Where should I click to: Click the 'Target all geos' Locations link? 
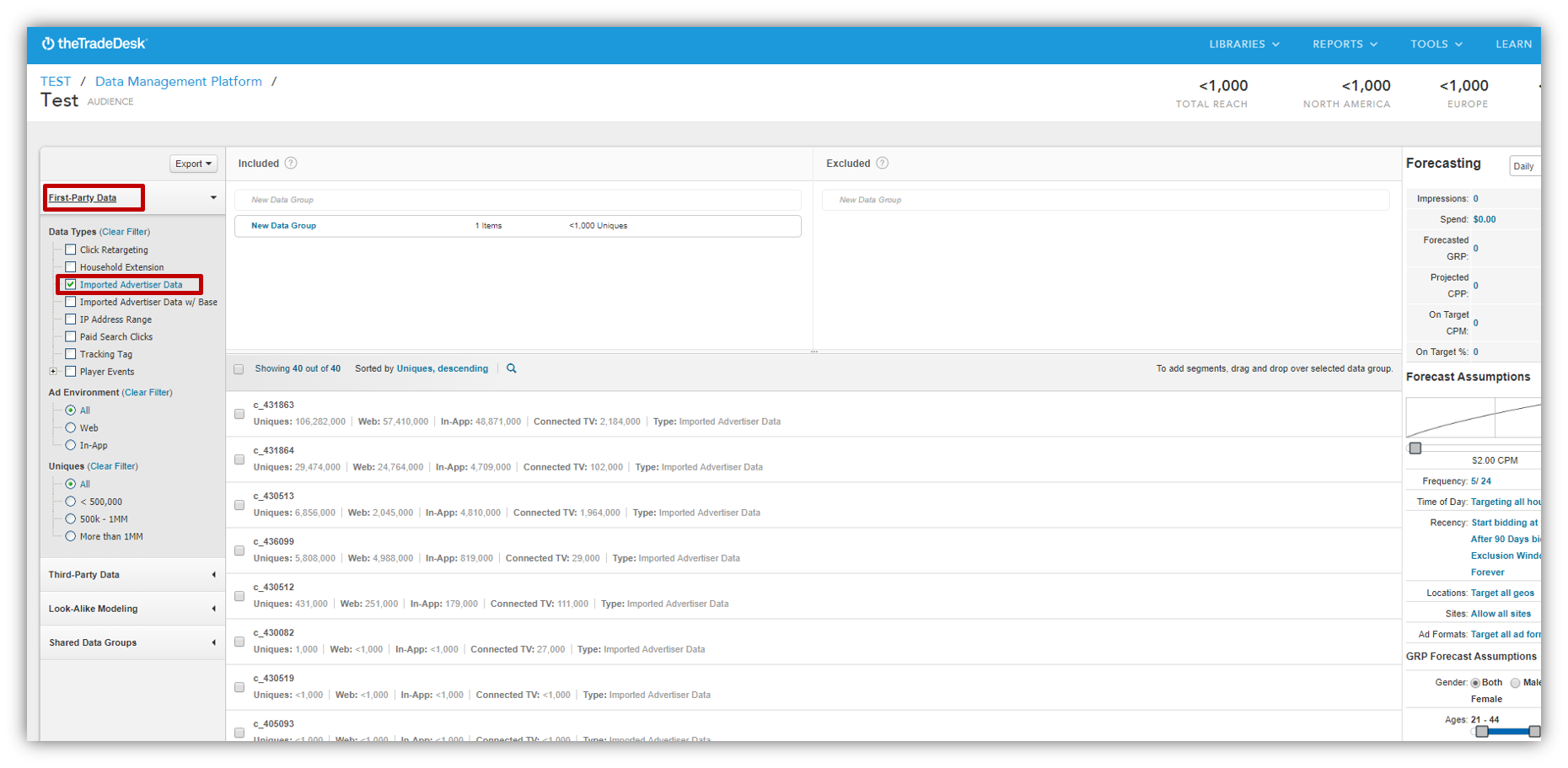[x=1502, y=593]
